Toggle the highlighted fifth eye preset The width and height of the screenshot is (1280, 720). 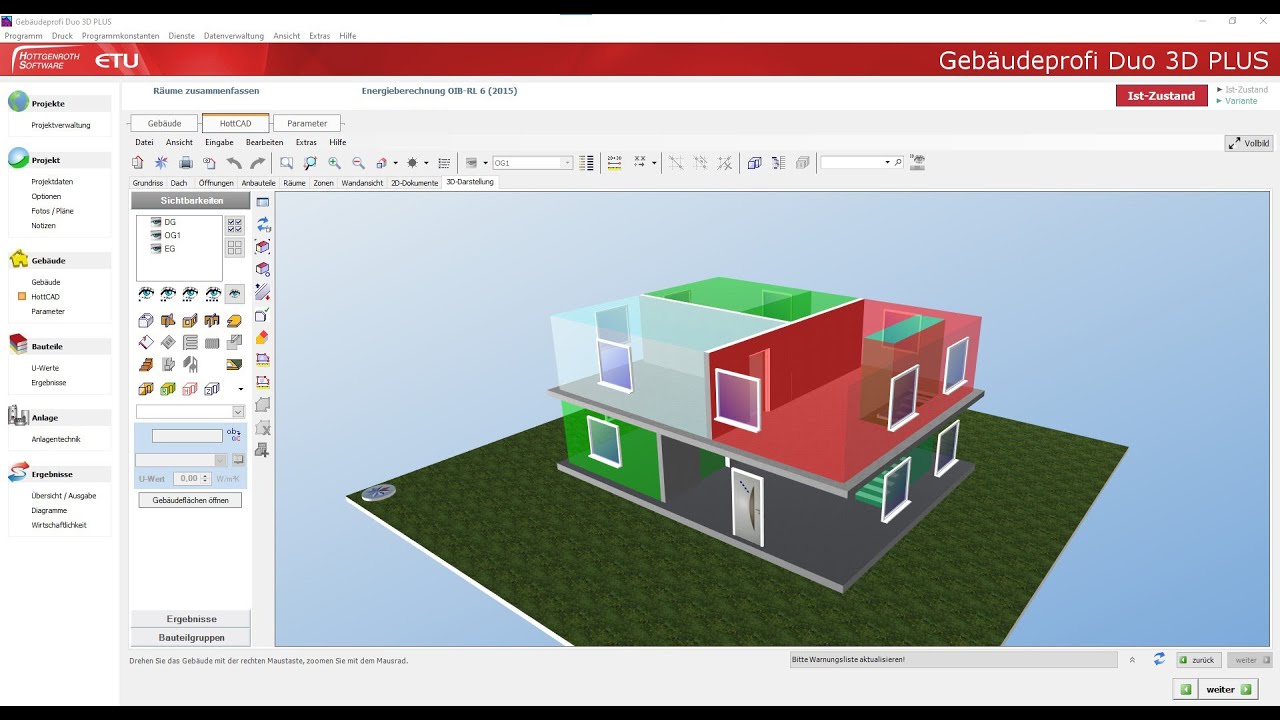[234, 293]
